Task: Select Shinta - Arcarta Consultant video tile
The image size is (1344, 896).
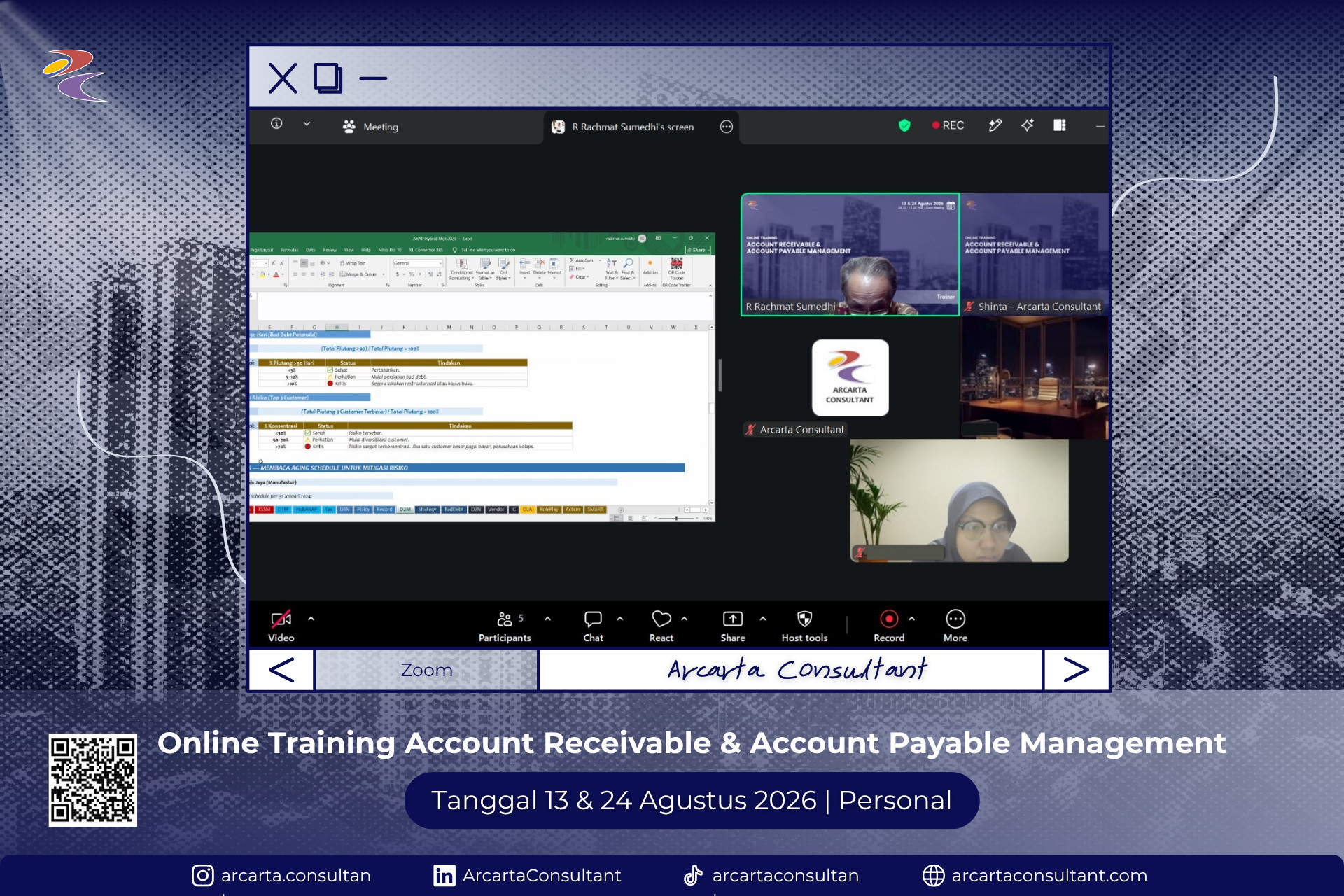Action: 1034,254
